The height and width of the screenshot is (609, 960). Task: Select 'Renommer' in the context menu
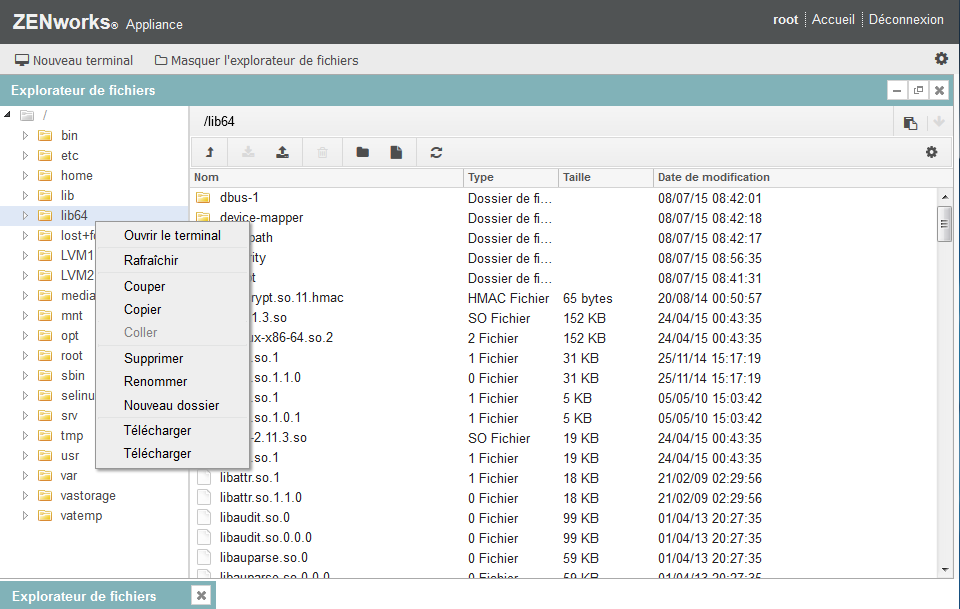point(155,381)
